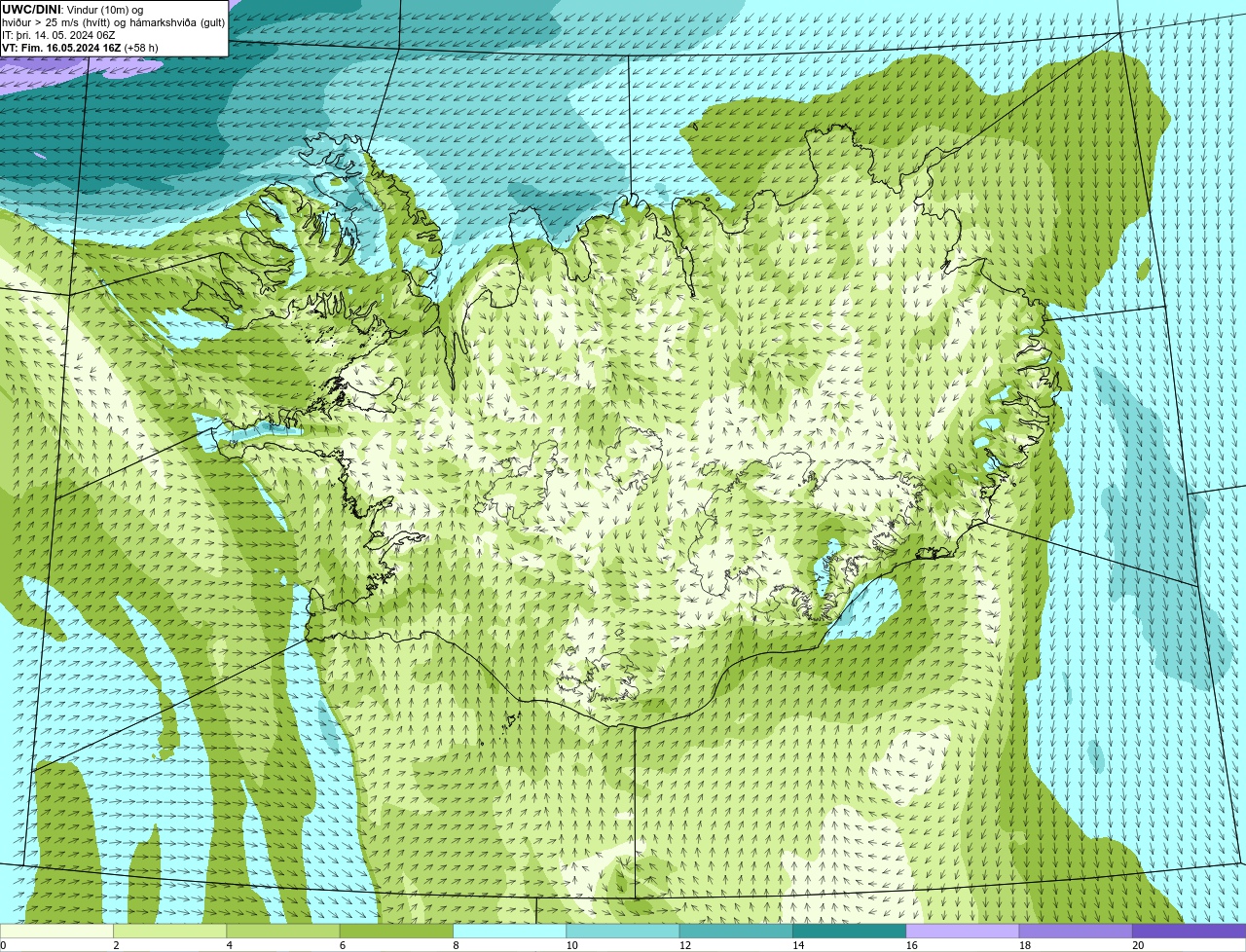Click the title text "UWC/DINI: Vindur (10m) og"

[x=72, y=10]
